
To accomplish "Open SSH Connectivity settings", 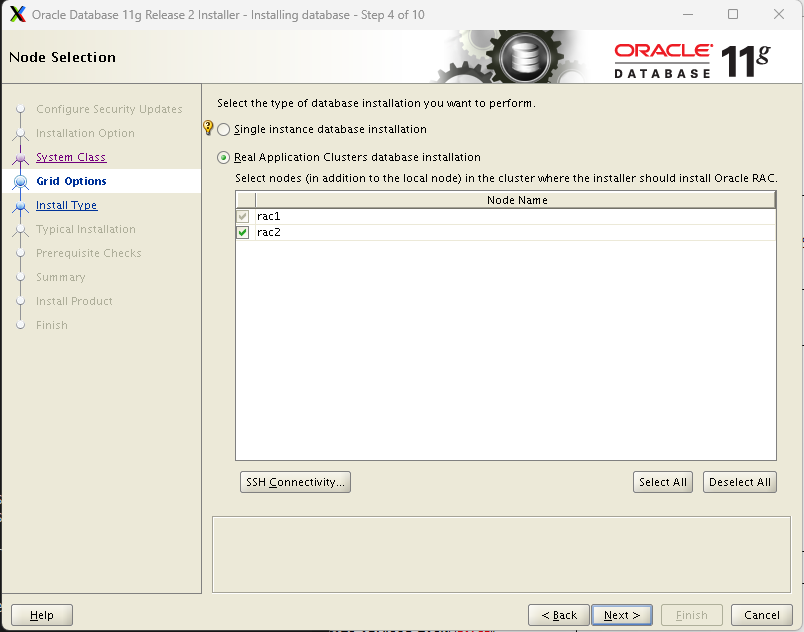I will click(295, 482).
